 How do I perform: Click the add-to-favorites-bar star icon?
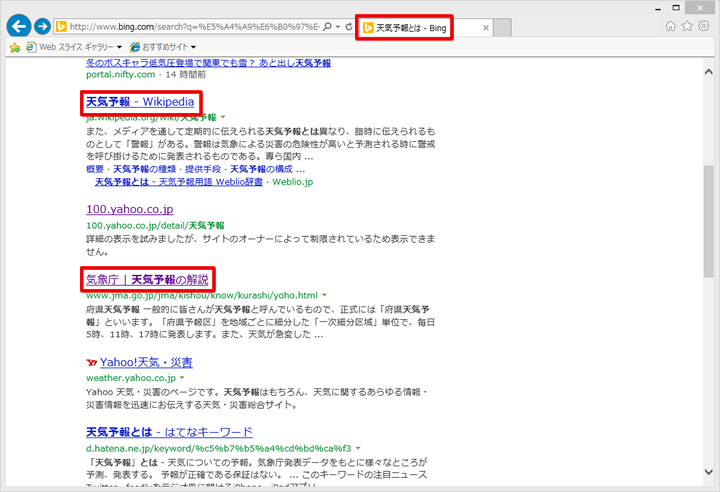[x=15, y=47]
